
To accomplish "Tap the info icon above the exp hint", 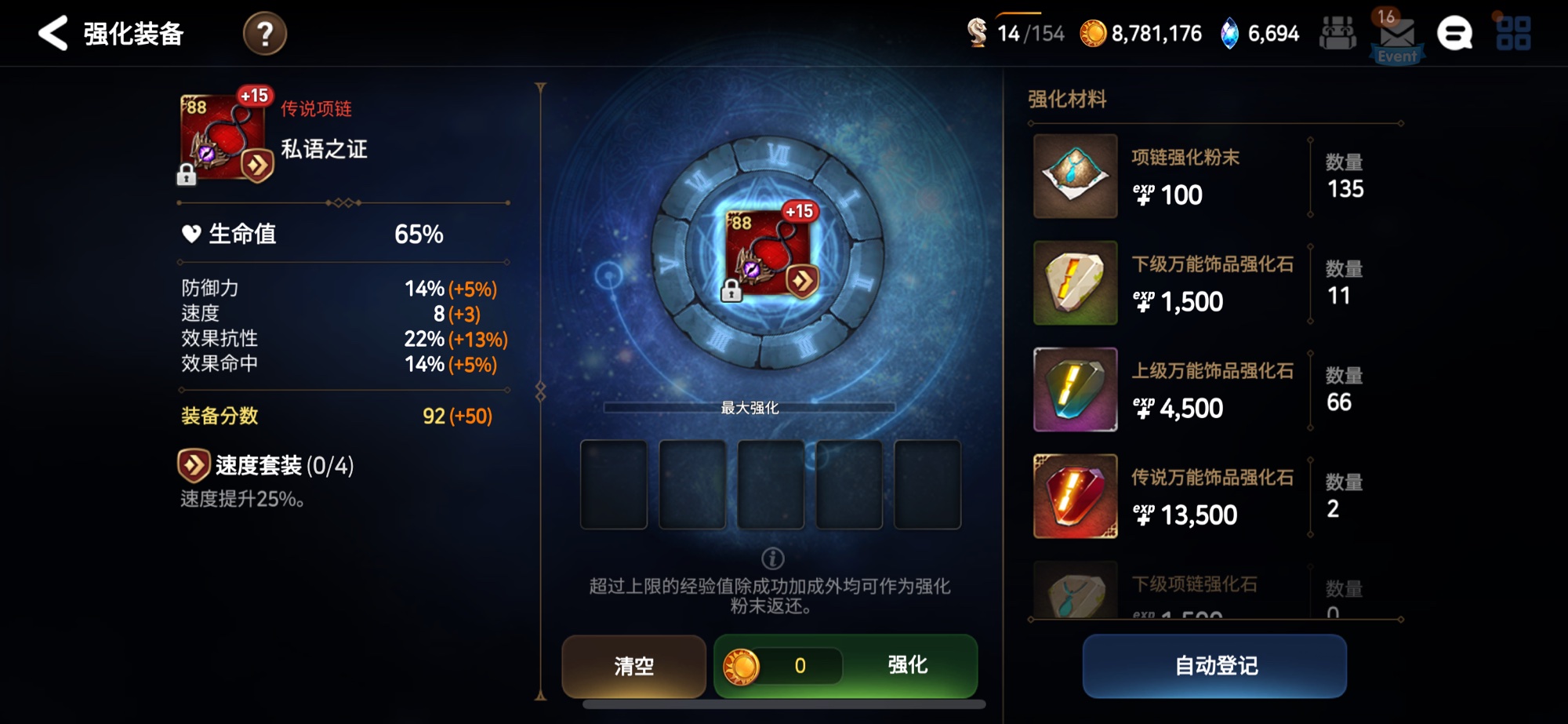I will coord(772,558).
